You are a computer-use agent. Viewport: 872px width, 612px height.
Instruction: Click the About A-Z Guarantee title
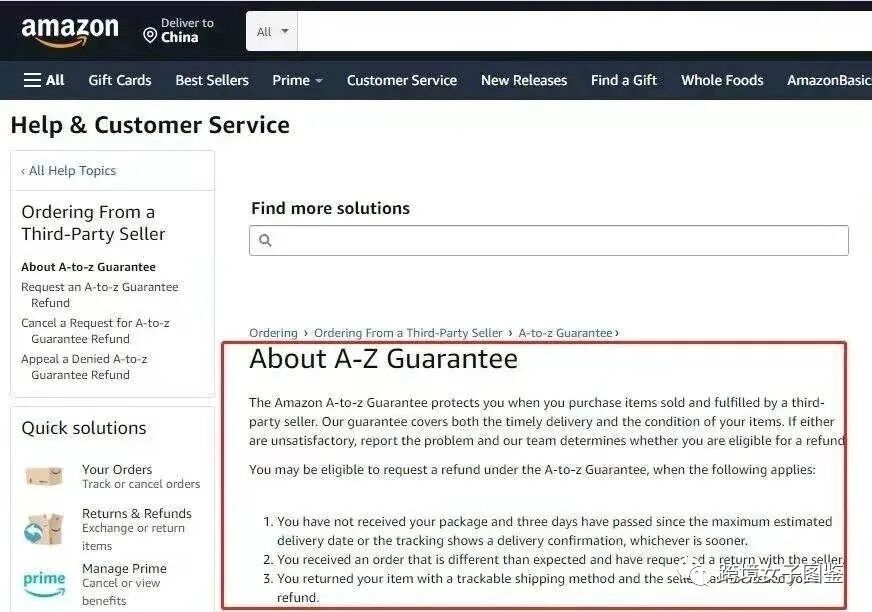(x=383, y=359)
